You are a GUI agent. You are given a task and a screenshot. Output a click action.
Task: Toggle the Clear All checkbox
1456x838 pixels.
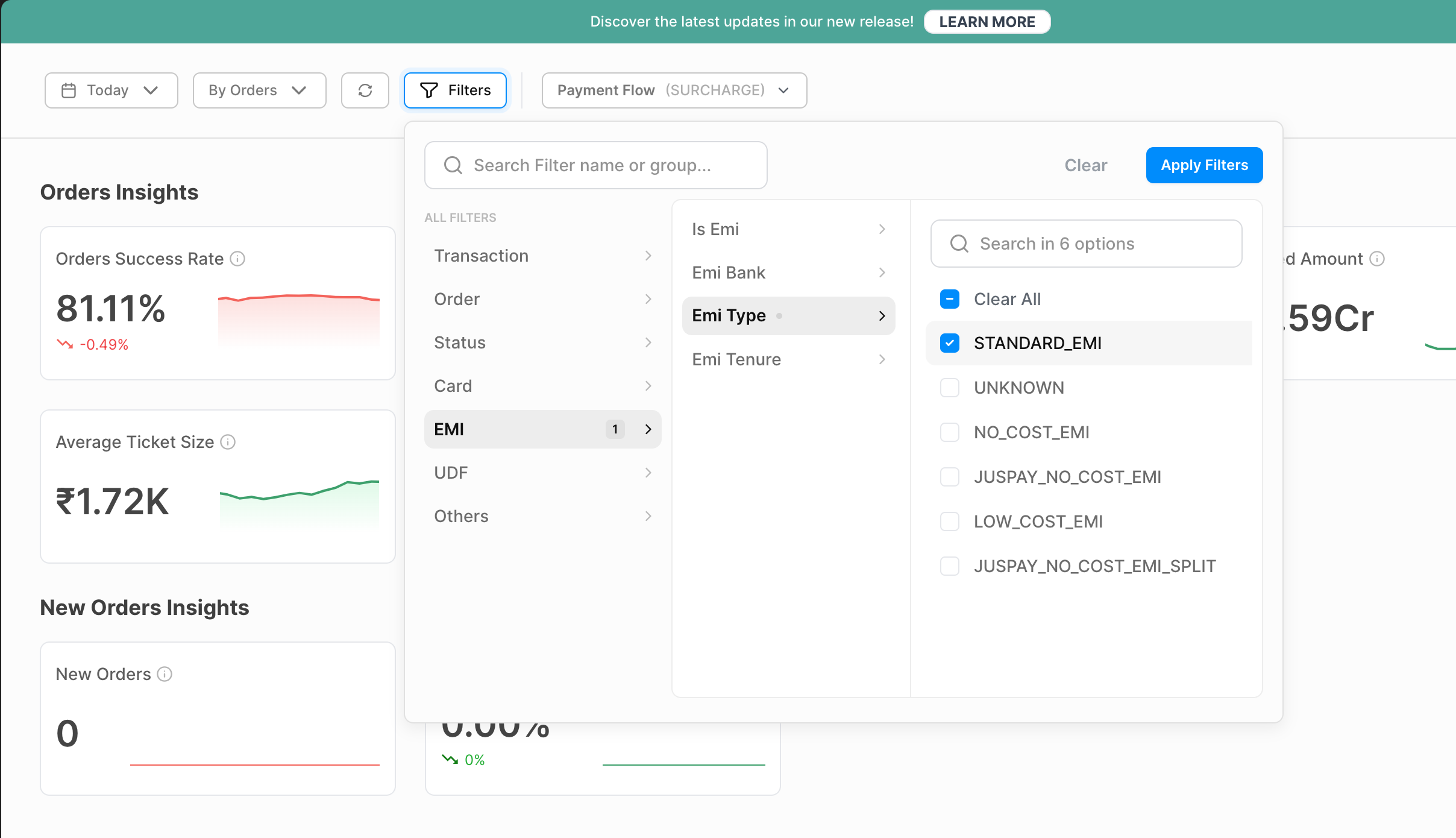(x=950, y=299)
